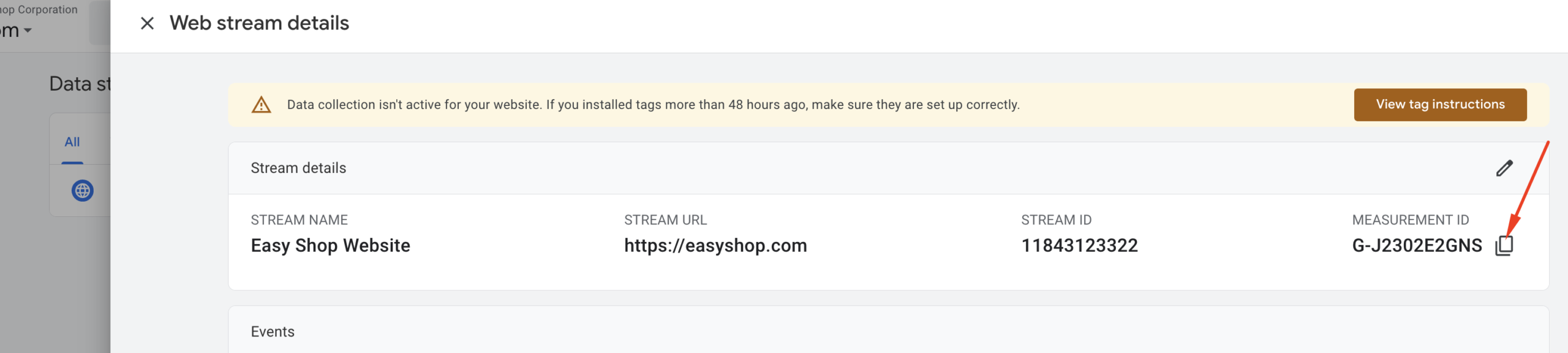
Task: Click the STREAM URL label
Action: point(665,220)
